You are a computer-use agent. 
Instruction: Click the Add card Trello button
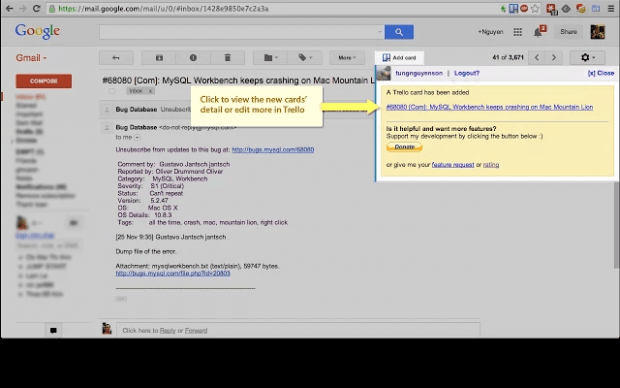(x=399, y=58)
